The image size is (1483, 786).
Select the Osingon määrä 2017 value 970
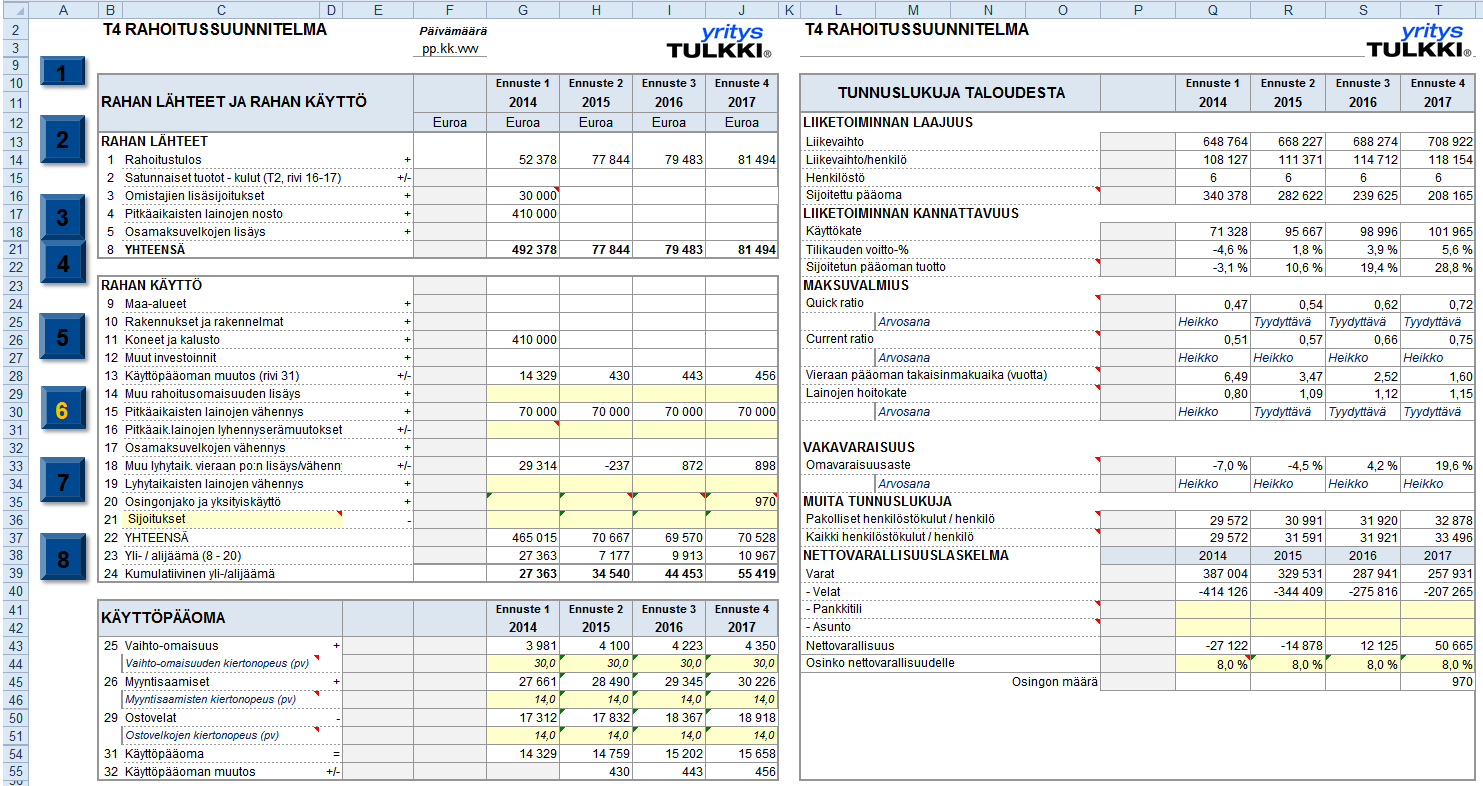click(1438, 681)
